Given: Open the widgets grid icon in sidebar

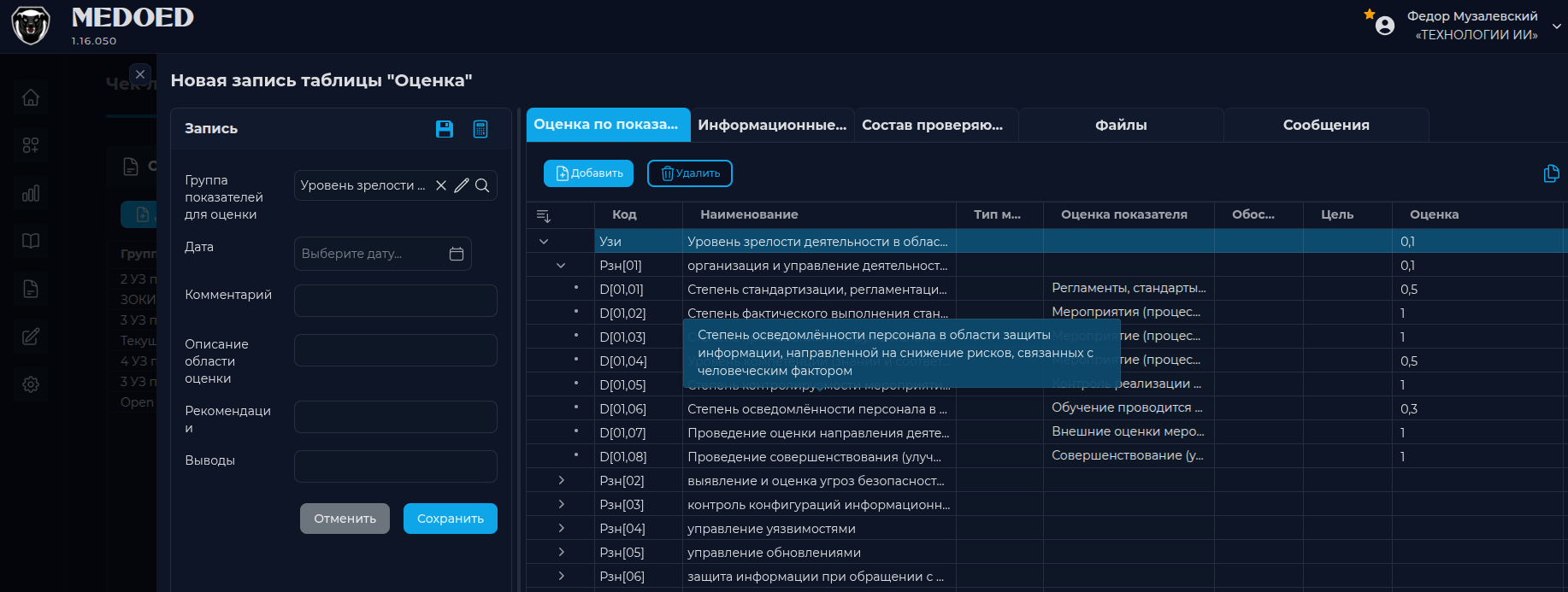Looking at the screenshot, I should (31, 145).
